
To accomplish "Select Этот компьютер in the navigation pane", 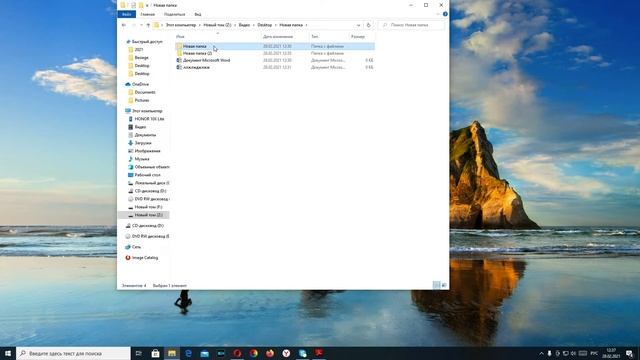I will (x=147, y=111).
